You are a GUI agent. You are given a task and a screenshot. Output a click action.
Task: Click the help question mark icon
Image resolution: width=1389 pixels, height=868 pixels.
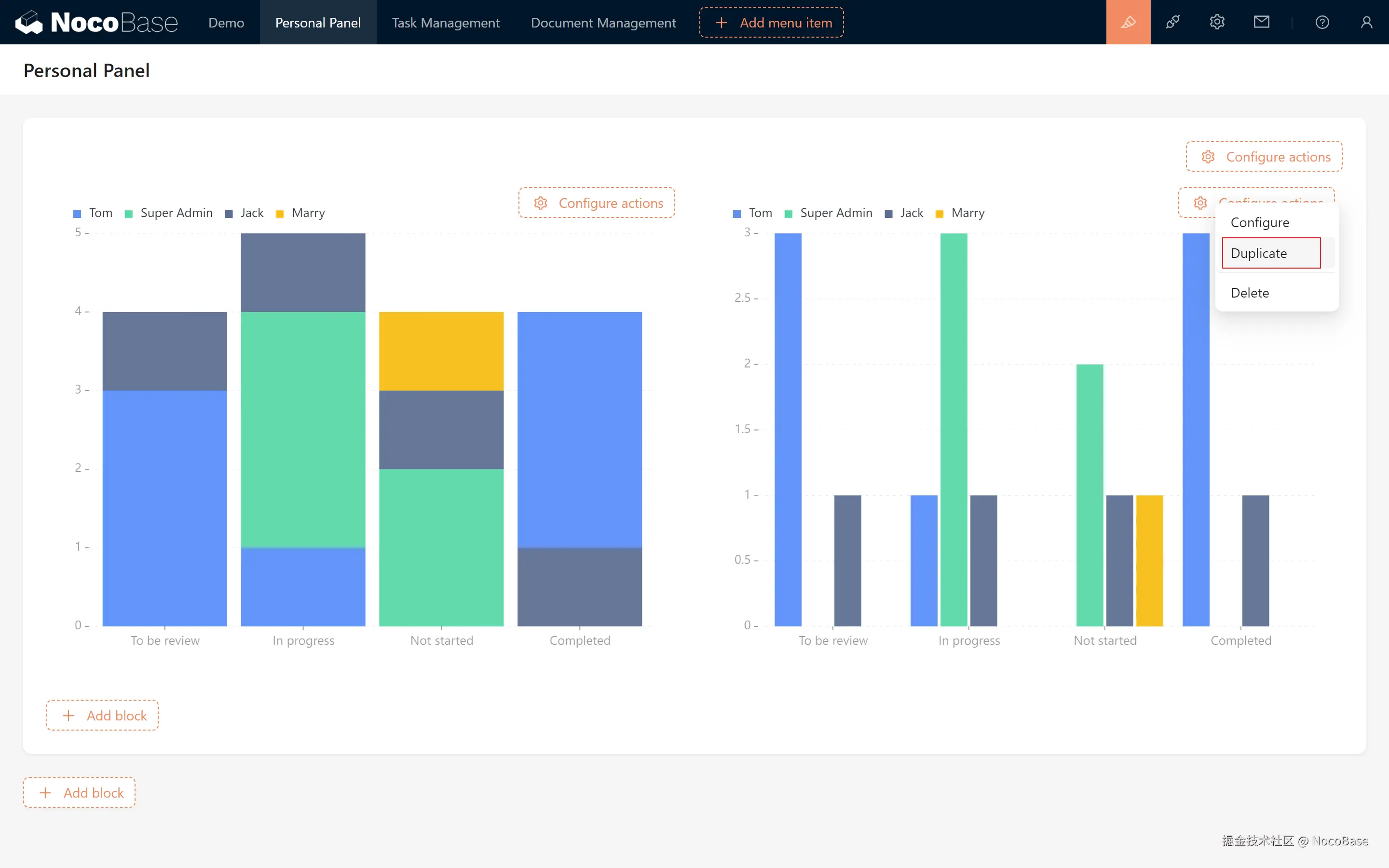click(1322, 22)
